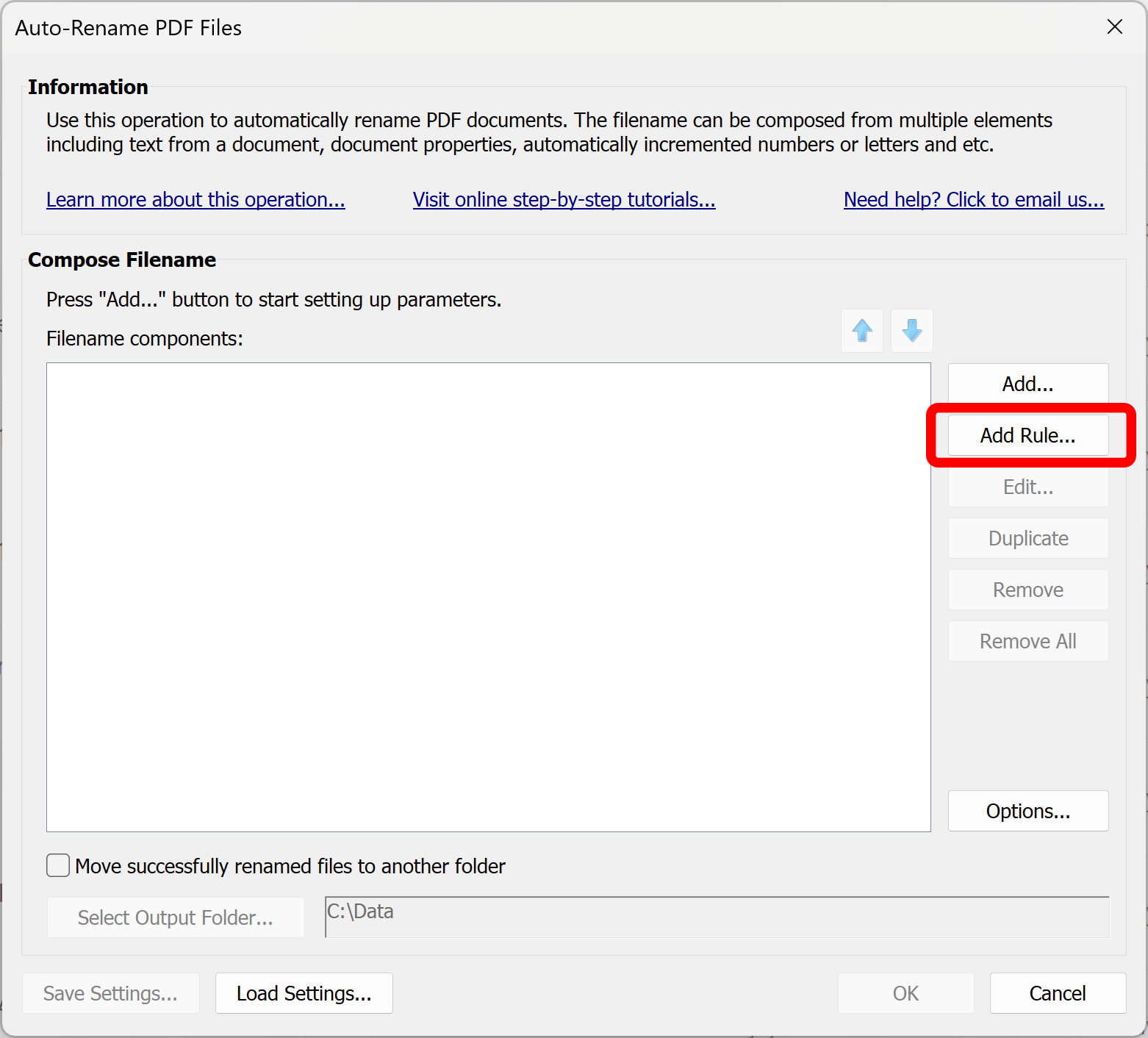1148x1038 pixels.
Task: Open Load Settings... dialog
Action: (x=304, y=993)
